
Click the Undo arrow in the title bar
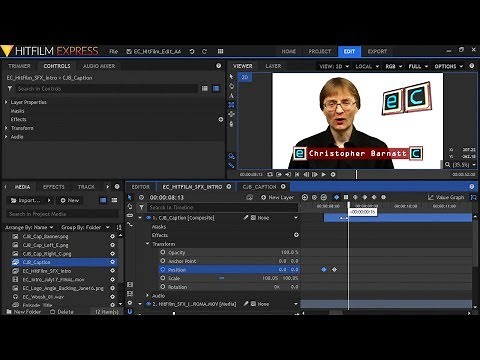click(x=192, y=51)
